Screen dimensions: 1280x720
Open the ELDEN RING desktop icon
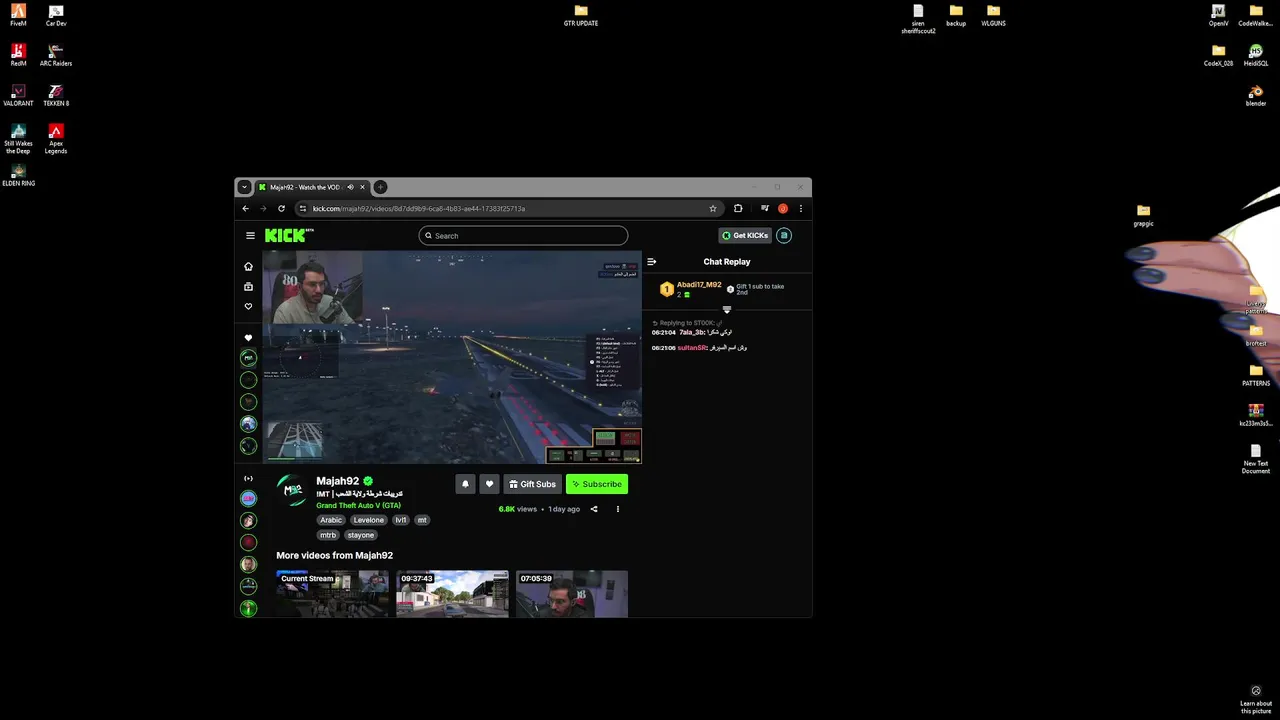point(18,176)
